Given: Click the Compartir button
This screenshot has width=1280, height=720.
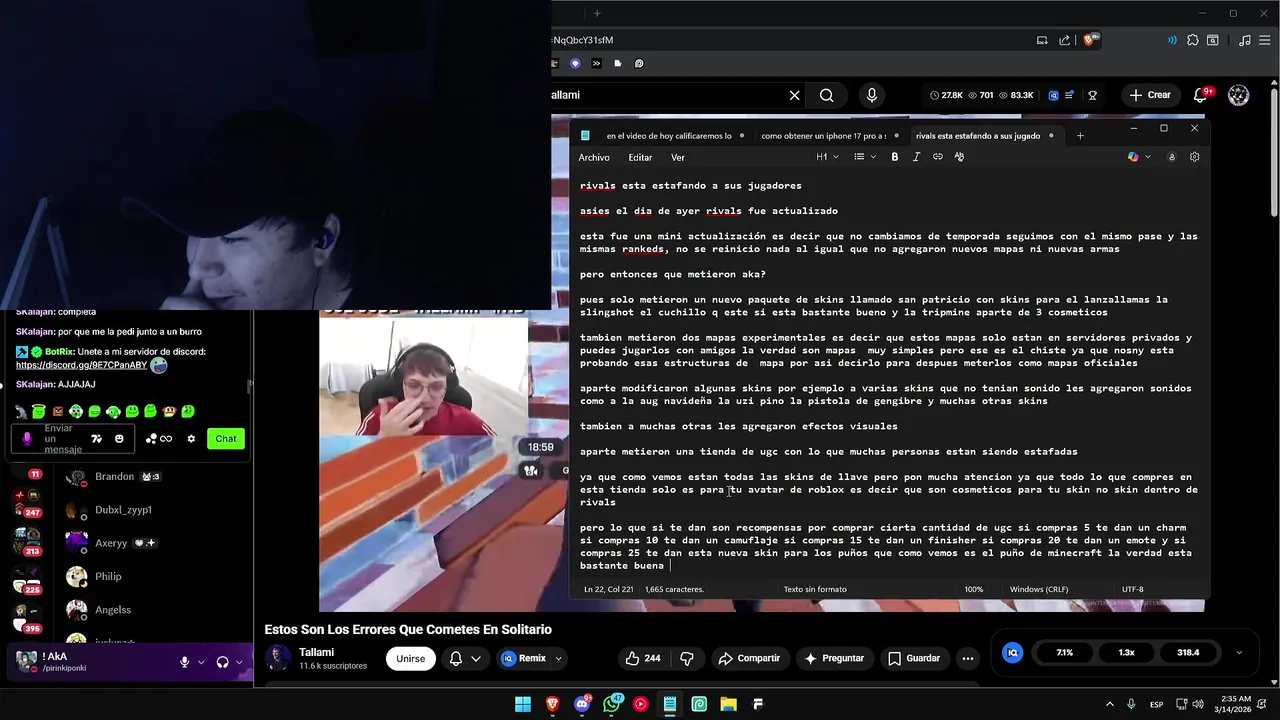Looking at the screenshot, I should pos(749,658).
